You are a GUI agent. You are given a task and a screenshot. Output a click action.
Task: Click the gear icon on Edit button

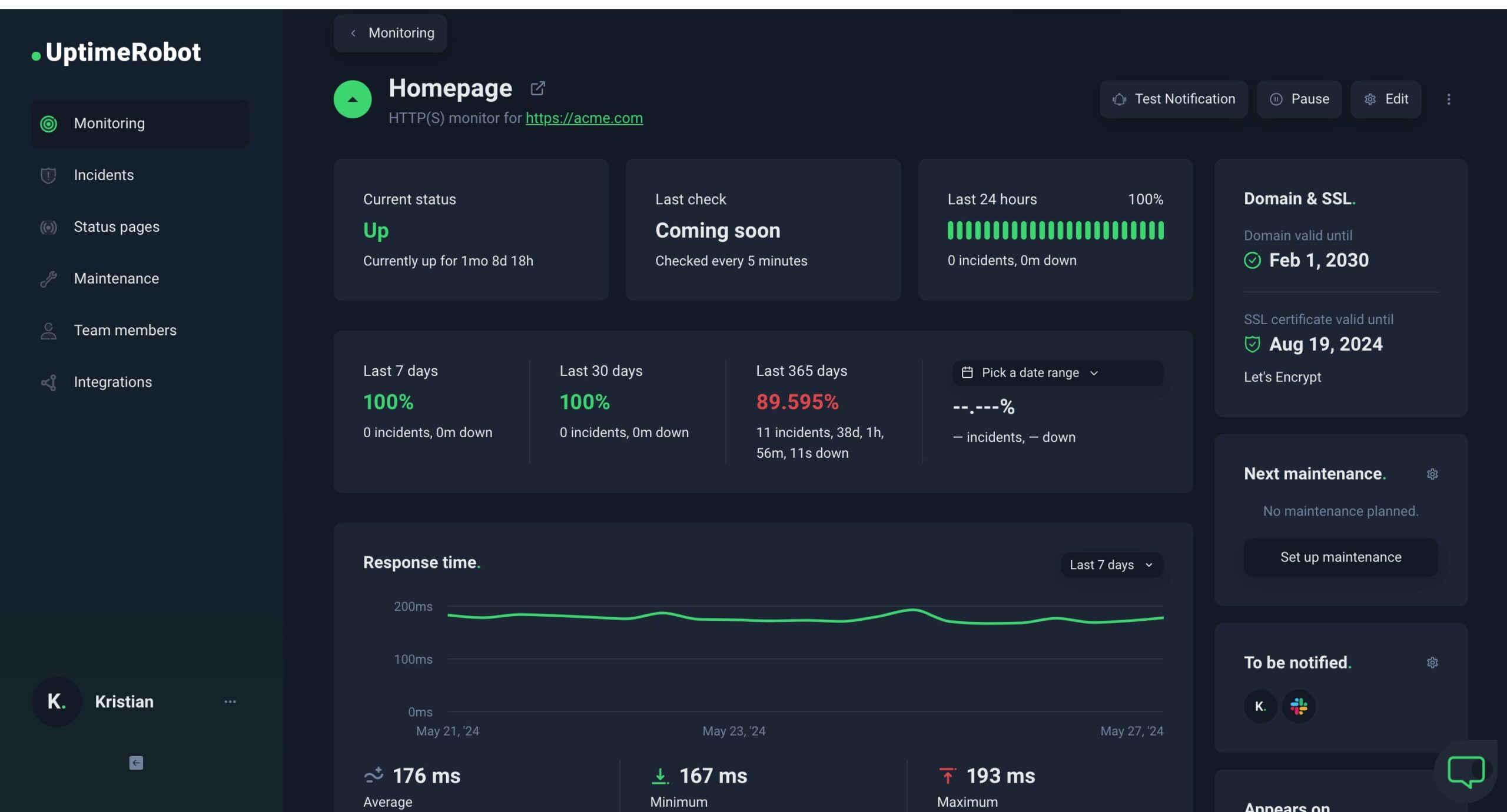tap(1370, 99)
